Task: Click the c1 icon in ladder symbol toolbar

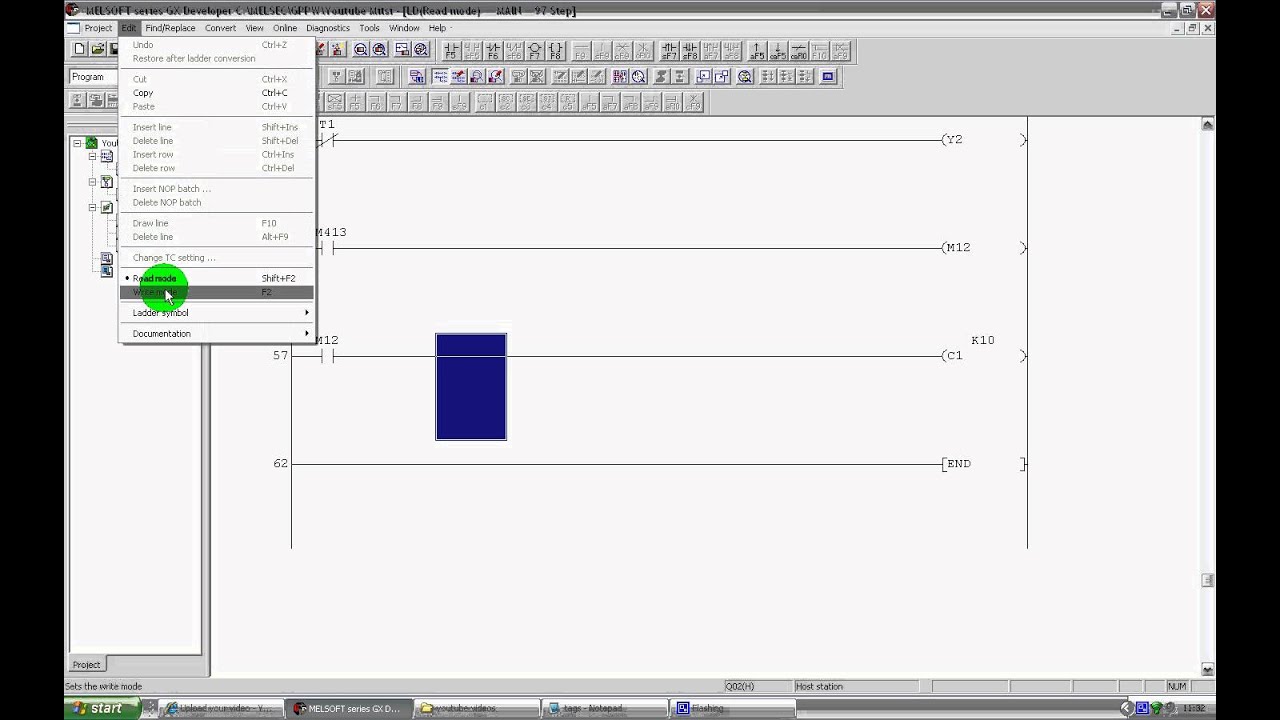Action: (x=483, y=102)
